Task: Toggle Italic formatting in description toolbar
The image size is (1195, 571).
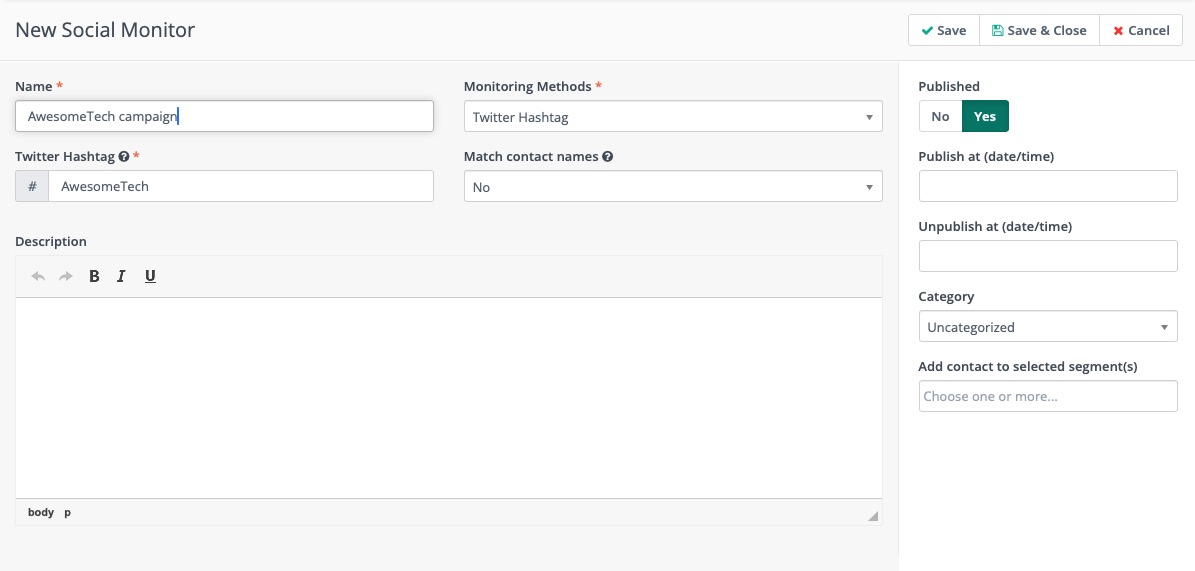Action: pos(121,276)
